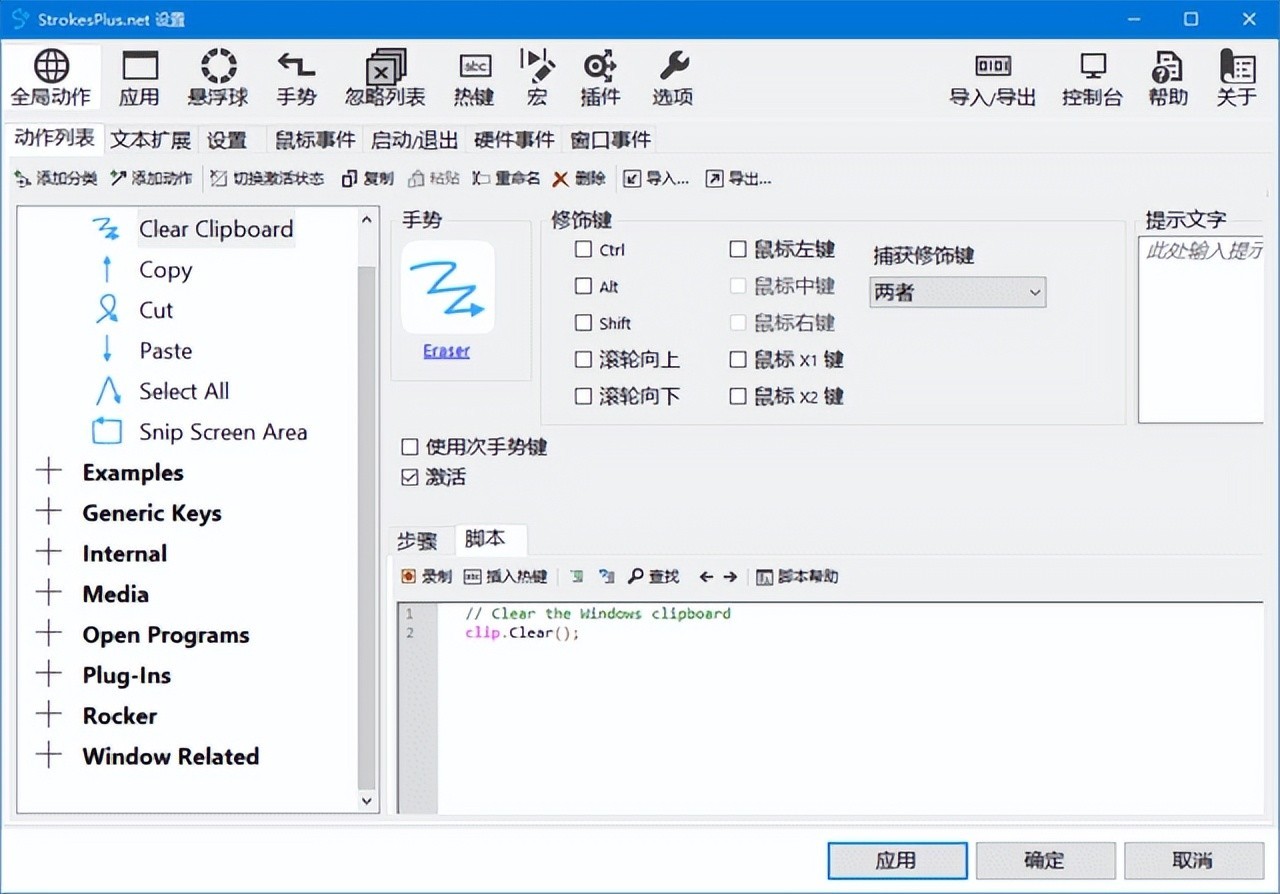Expand the Media category

pyautogui.click(x=48, y=593)
